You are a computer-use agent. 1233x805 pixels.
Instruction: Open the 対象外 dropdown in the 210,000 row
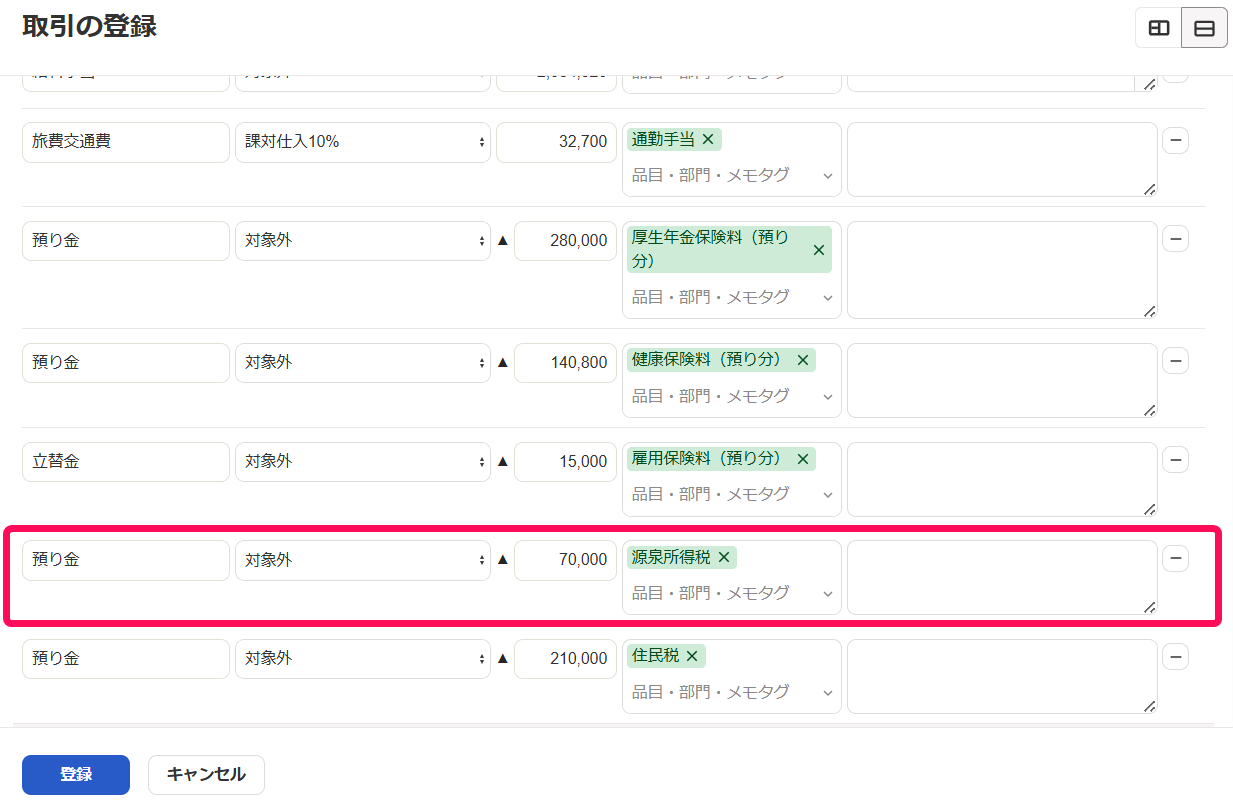[363, 659]
